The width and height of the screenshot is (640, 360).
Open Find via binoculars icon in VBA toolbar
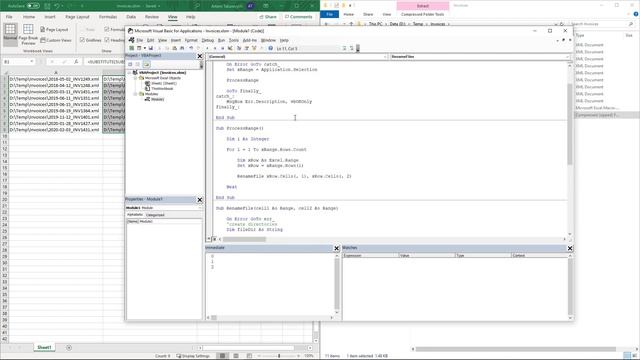(x=182, y=48)
